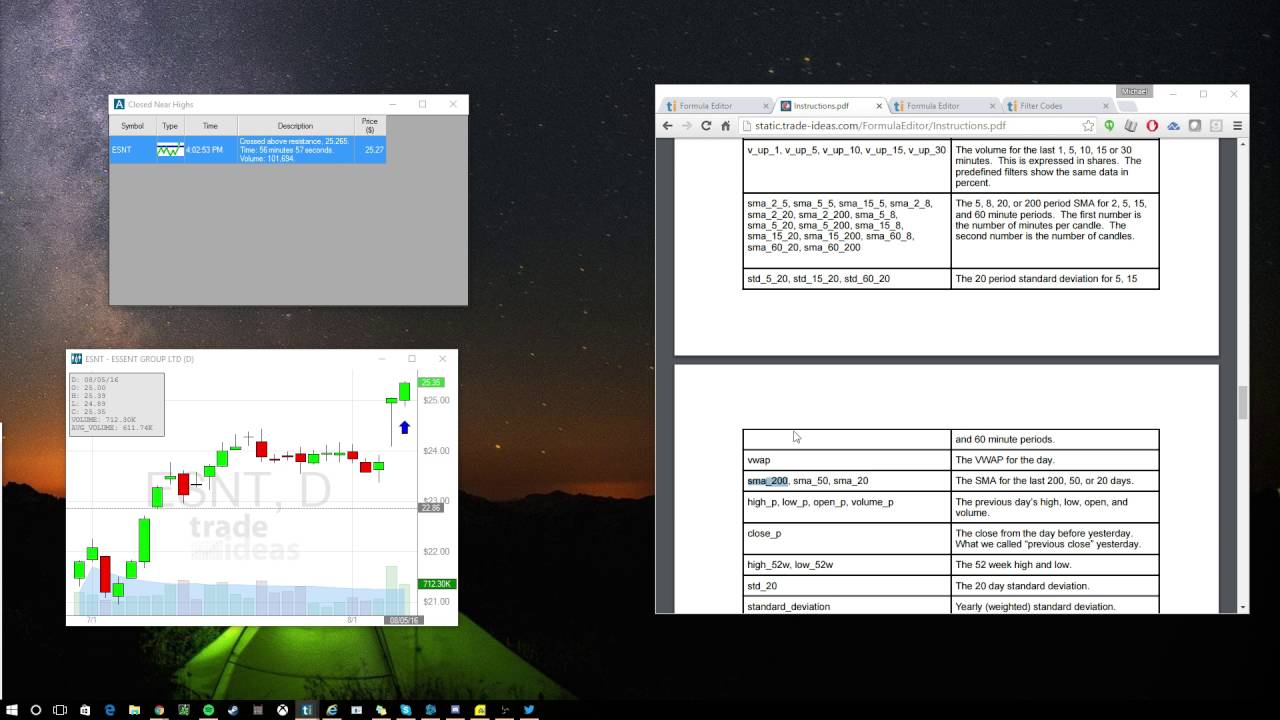The height and width of the screenshot is (720, 1280).
Task: Close the Instructions.pdf tab
Action: (x=879, y=106)
